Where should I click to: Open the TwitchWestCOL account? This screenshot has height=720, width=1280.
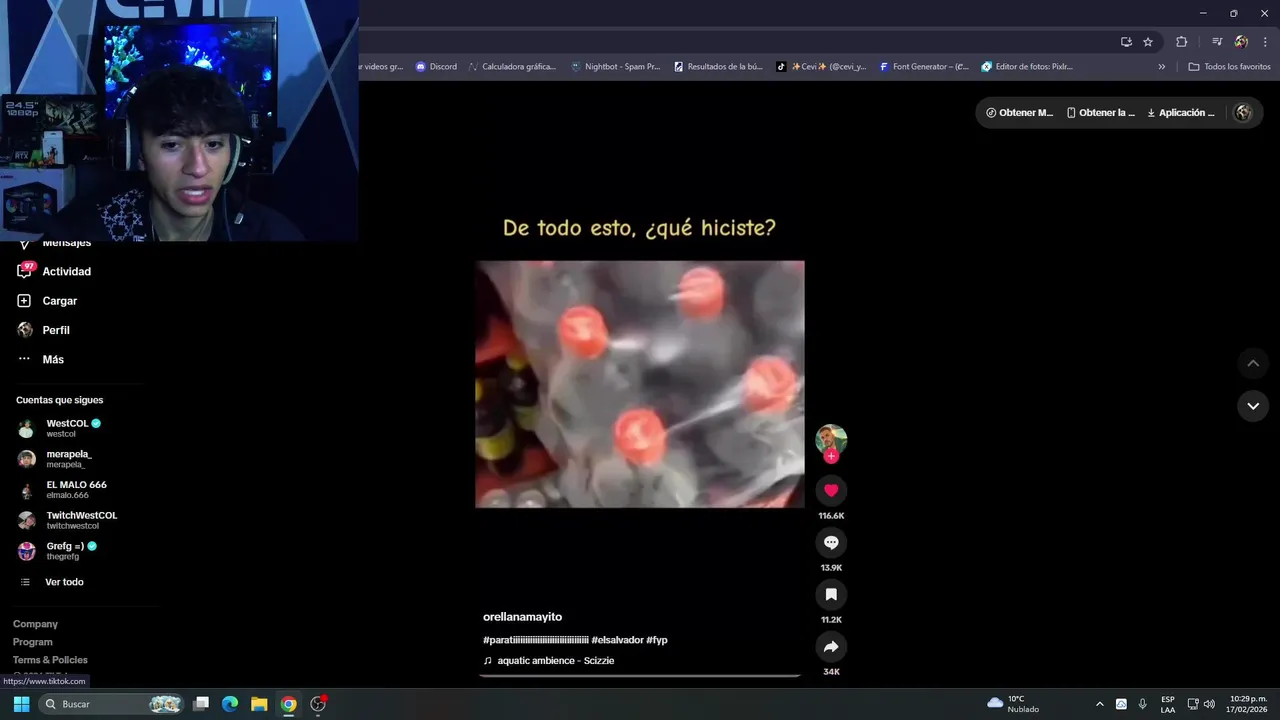81,520
